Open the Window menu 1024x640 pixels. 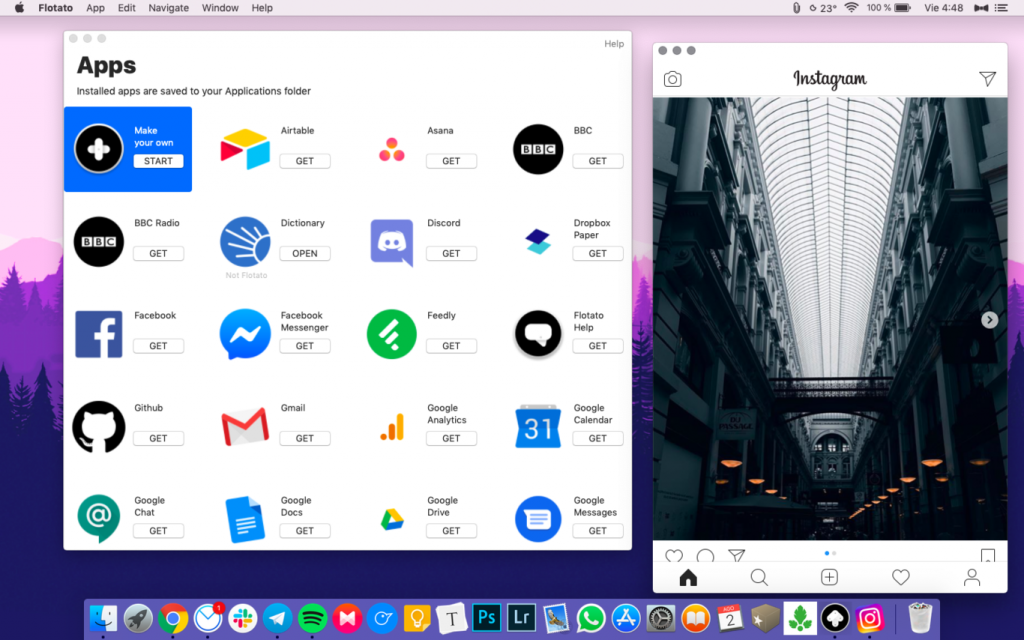(x=220, y=8)
